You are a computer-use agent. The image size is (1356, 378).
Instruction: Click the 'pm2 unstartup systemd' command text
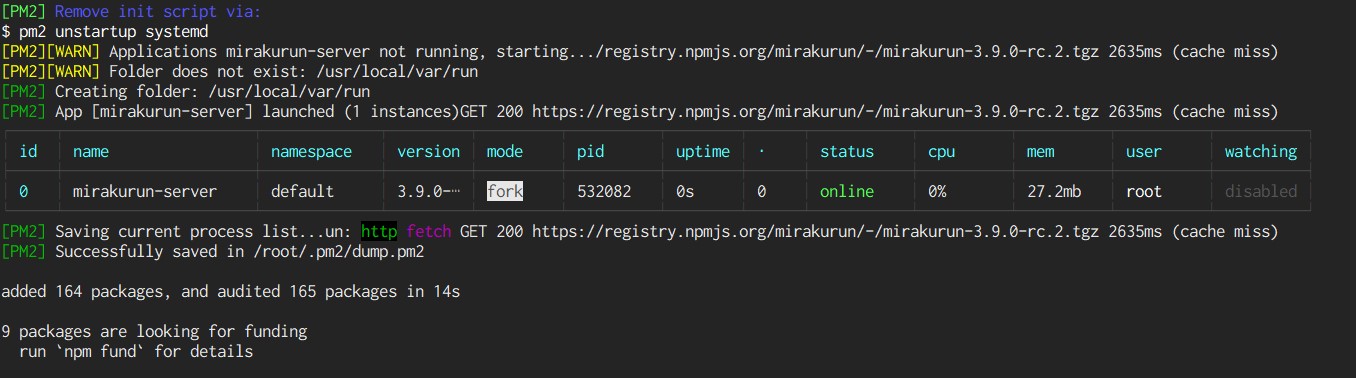pos(113,31)
